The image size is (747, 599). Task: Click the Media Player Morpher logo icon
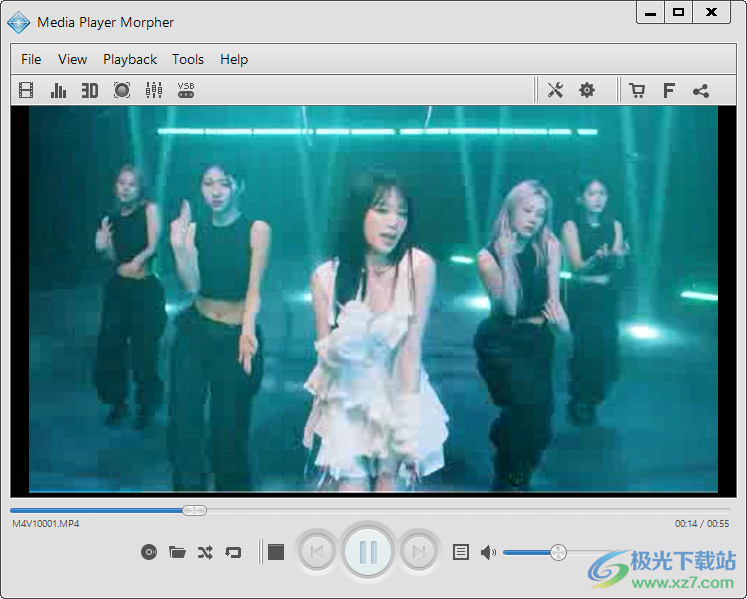click(x=19, y=22)
